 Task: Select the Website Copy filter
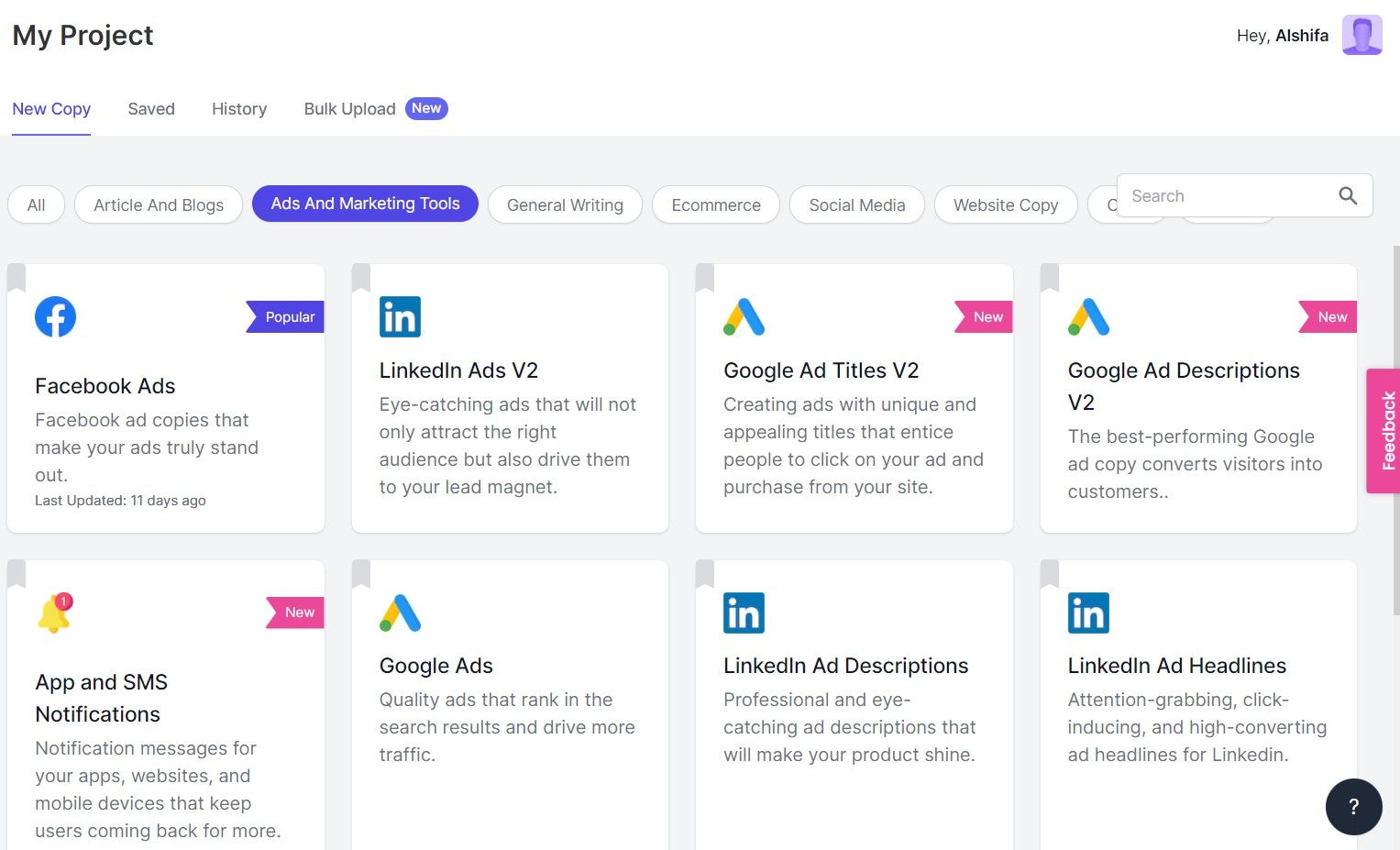(1006, 204)
